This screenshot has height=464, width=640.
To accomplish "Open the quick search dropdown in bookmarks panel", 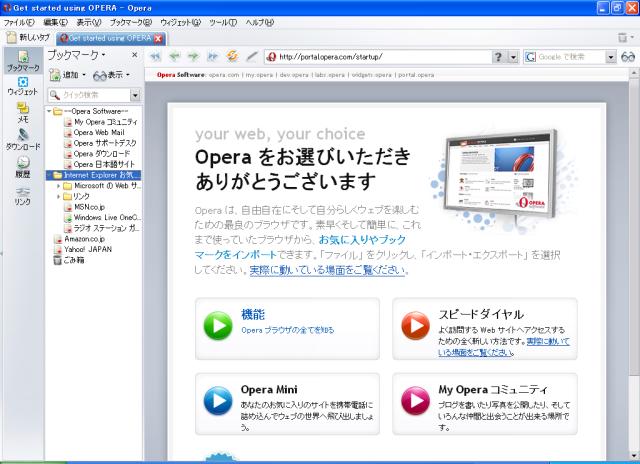I will (135, 95).
